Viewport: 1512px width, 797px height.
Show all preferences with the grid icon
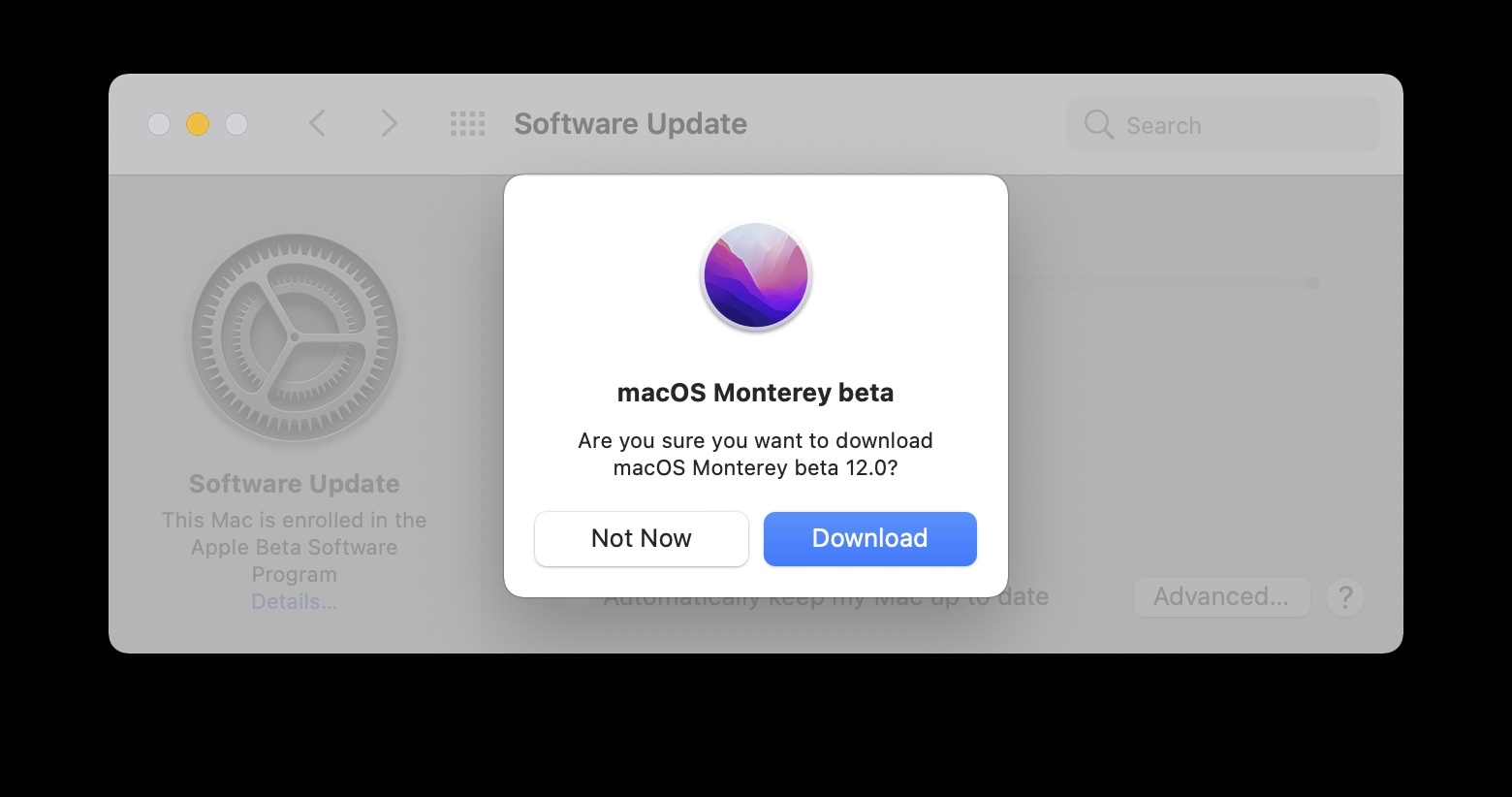pos(467,124)
